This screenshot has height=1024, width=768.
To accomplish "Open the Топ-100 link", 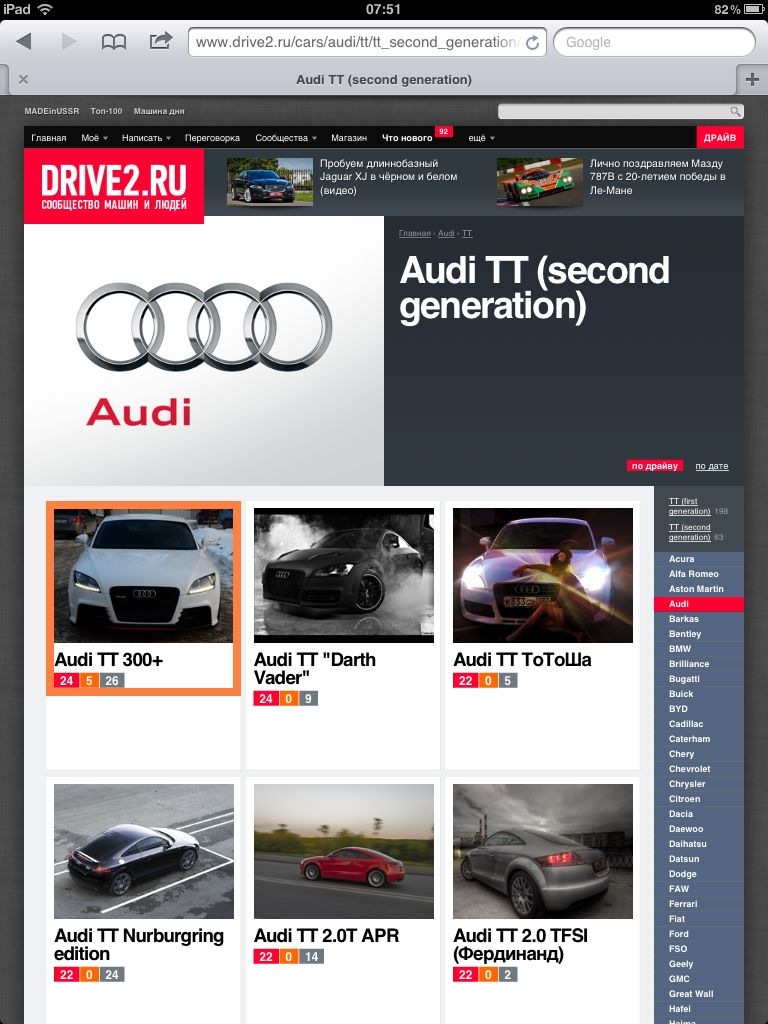I will 106,111.
